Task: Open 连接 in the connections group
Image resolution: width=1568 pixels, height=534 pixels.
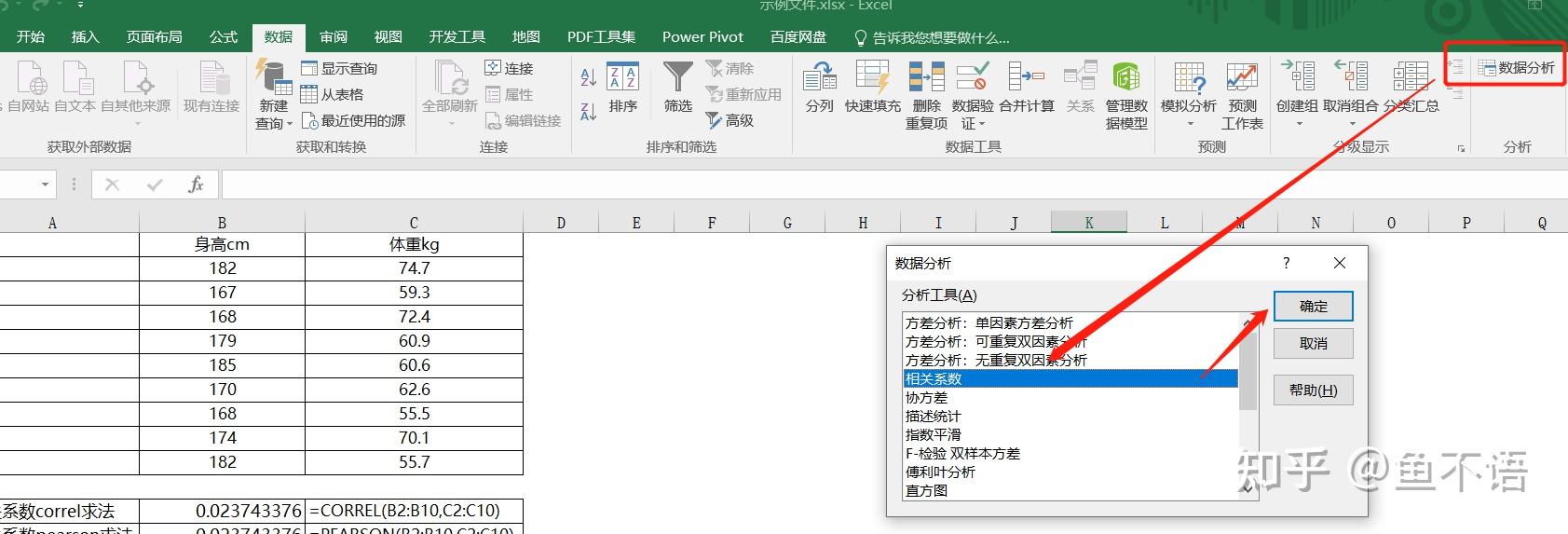Action: pos(509,68)
